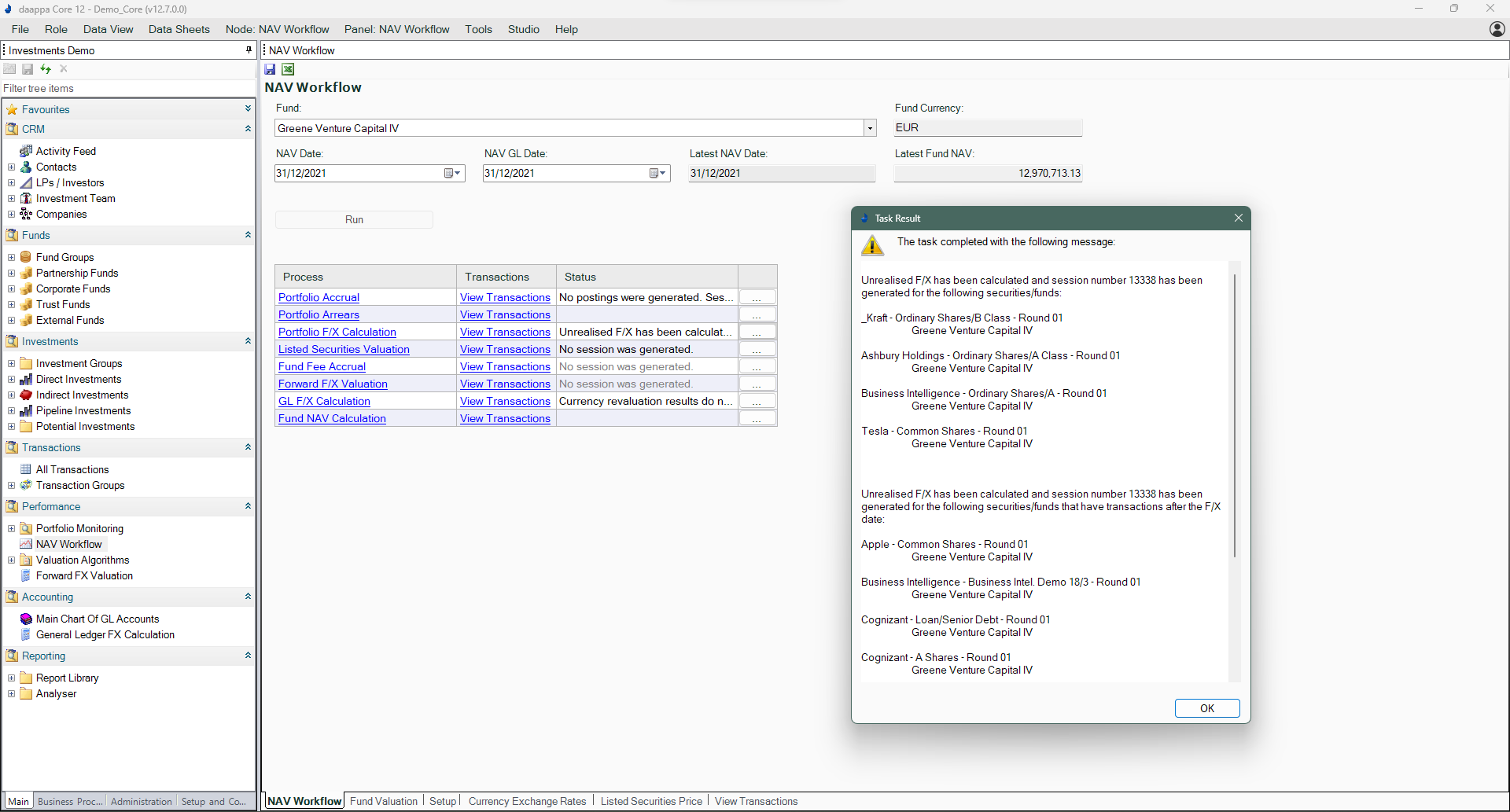Click the Report Library folder icon

[x=26, y=678]
